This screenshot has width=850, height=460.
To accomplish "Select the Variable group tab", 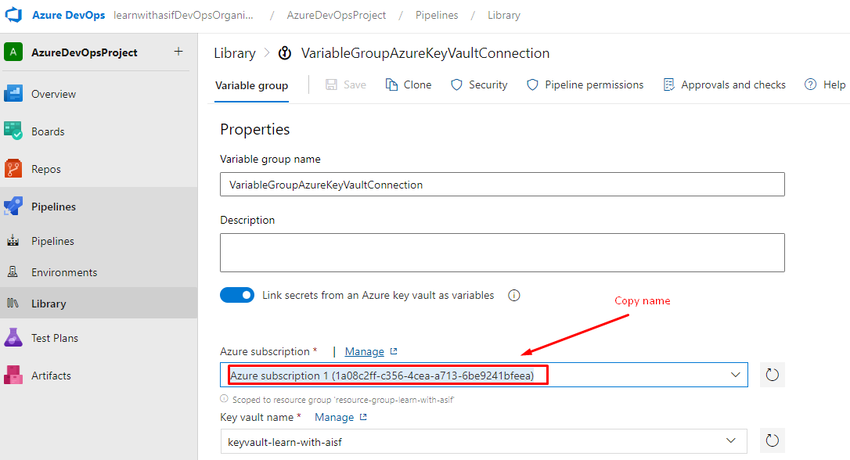I will 251,85.
